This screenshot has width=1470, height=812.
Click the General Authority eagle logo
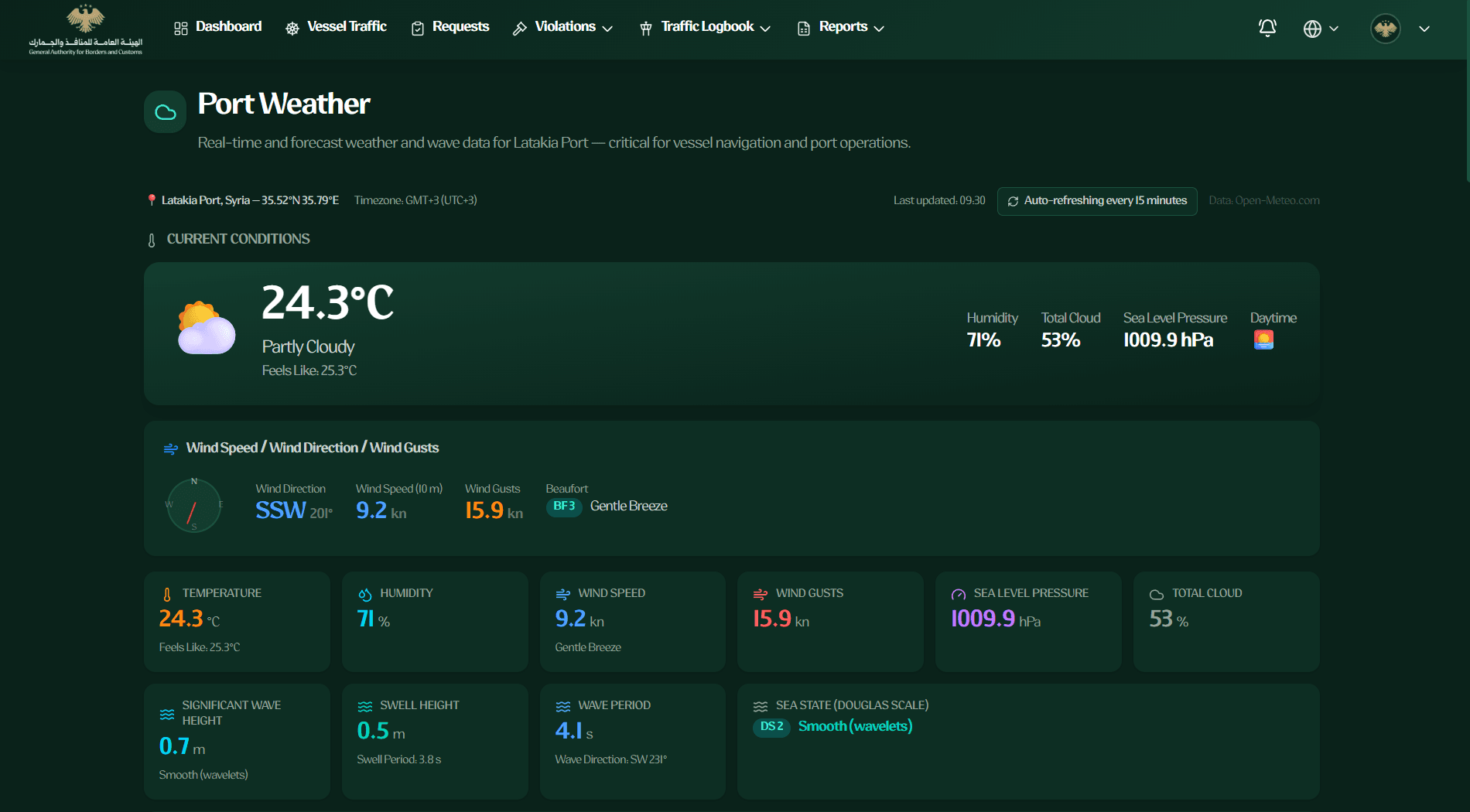(x=85, y=29)
